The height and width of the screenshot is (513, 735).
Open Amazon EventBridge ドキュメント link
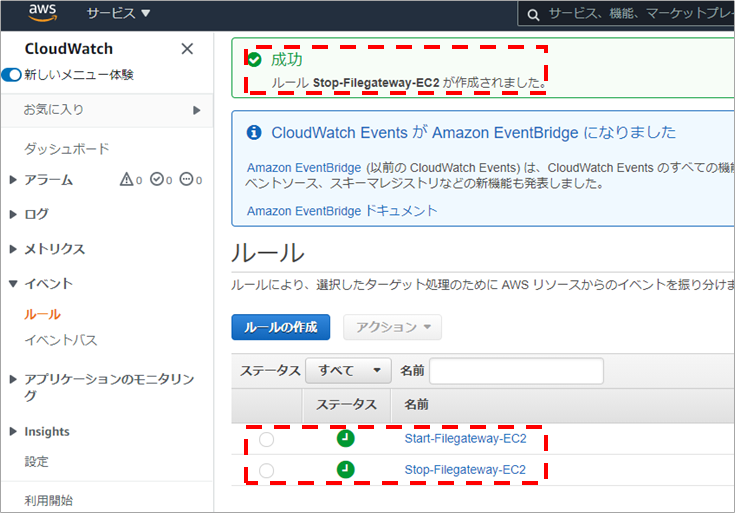point(342,211)
